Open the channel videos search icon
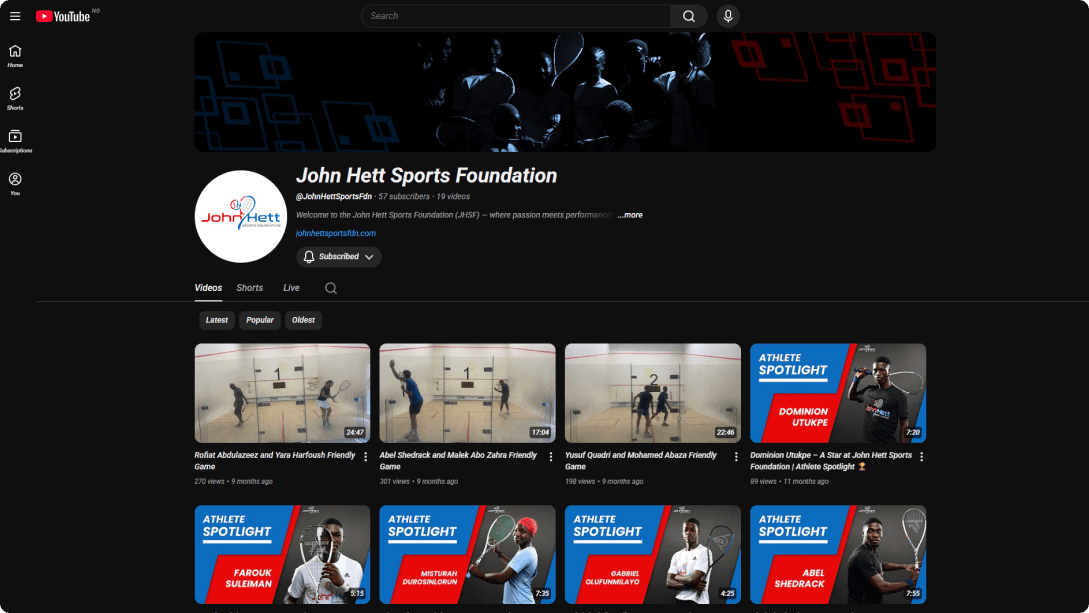The height and width of the screenshot is (613, 1089). coord(330,287)
